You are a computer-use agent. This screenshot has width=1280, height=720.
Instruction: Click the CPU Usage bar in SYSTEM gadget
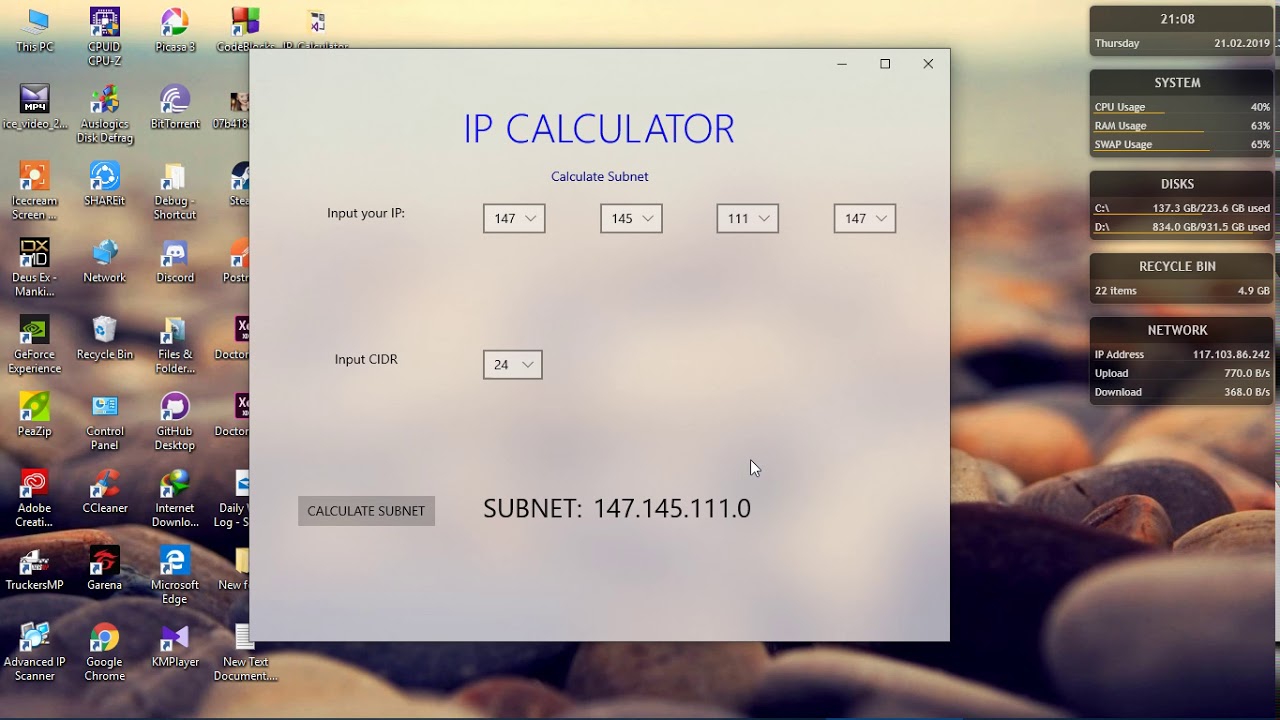[1182, 107]
